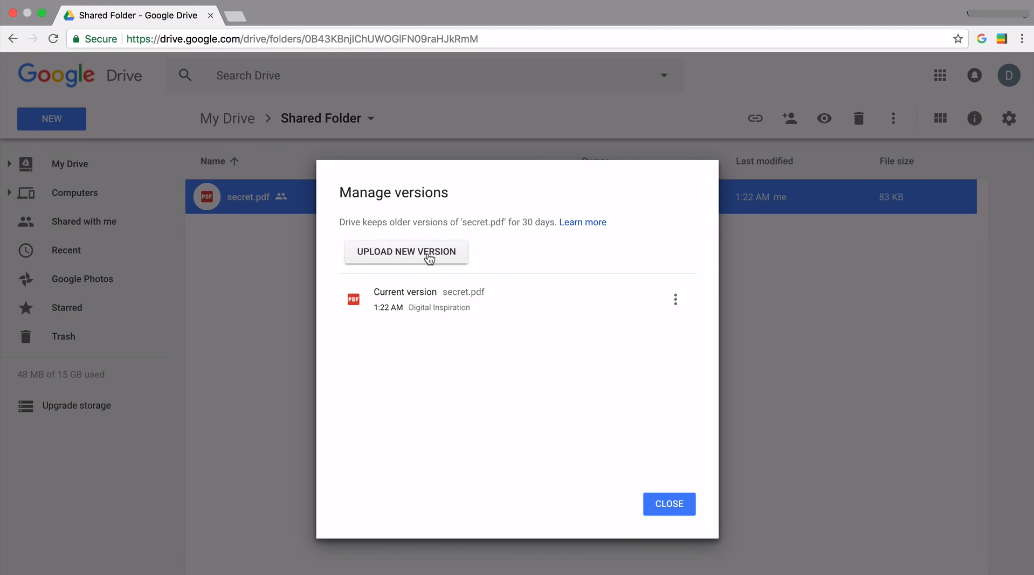Go back in browser
Image resolution: width=1034 pixels, height=575 pixels.
coord(13,39)
